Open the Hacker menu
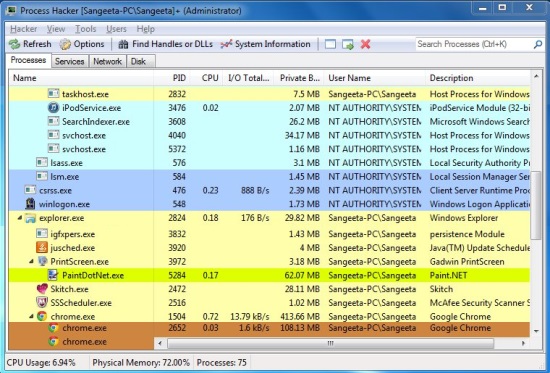The height and width of the screenshot is (373, 550). [24, 29]
